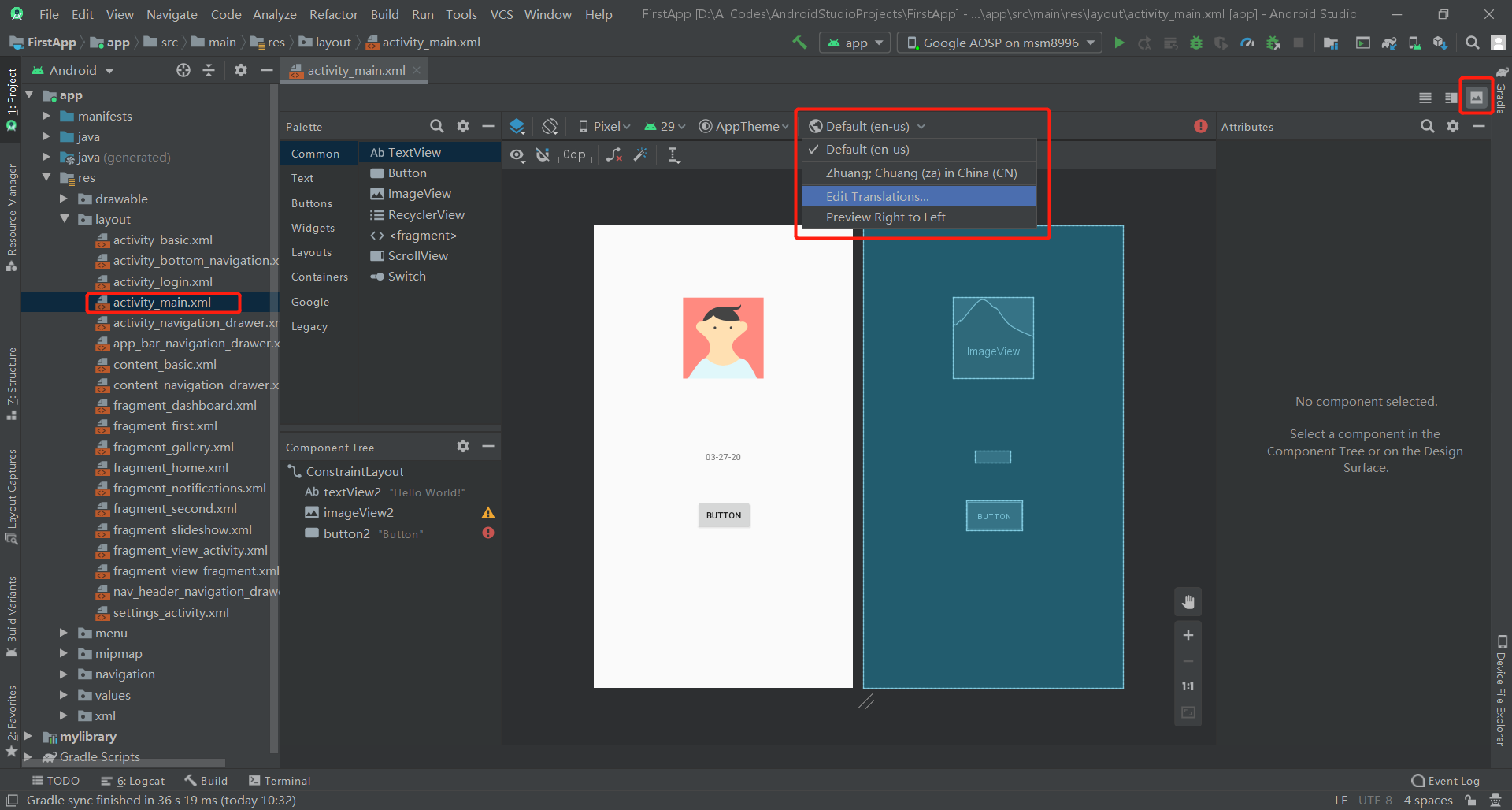Click BUTTON widget in design preview

(724, 515)
